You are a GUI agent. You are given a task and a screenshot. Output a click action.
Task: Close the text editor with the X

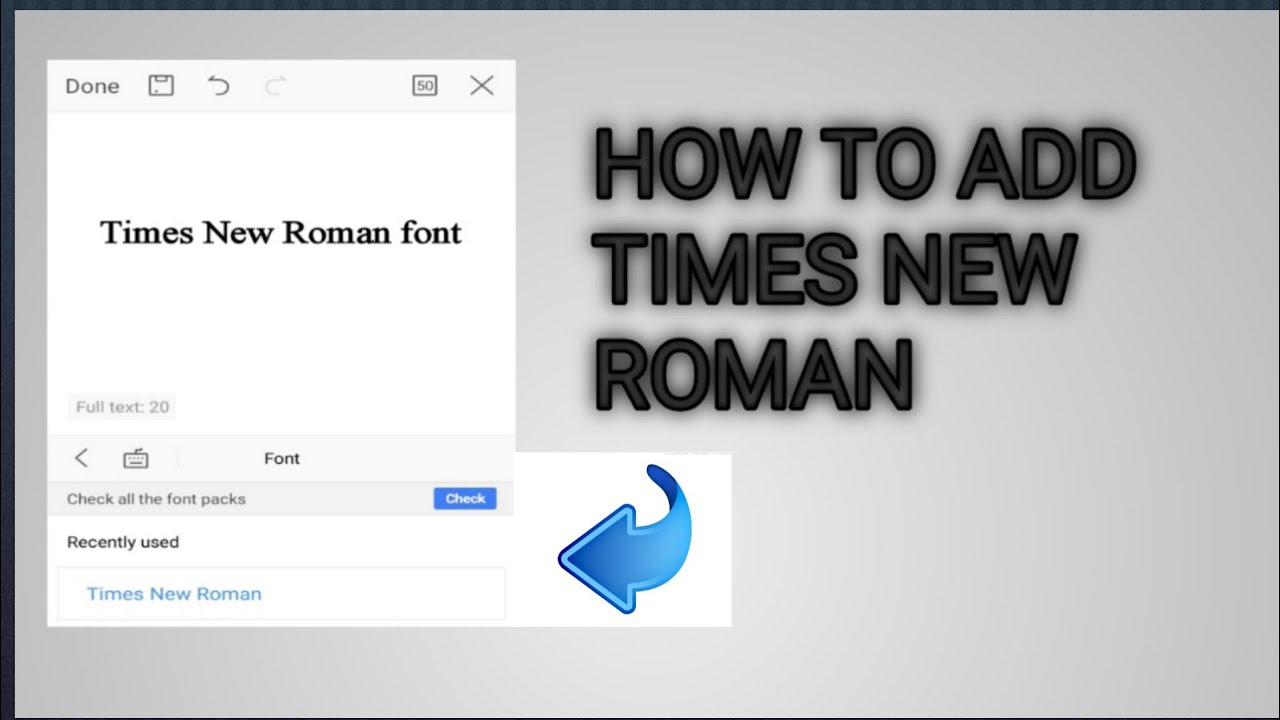click(x=482, y=86)
